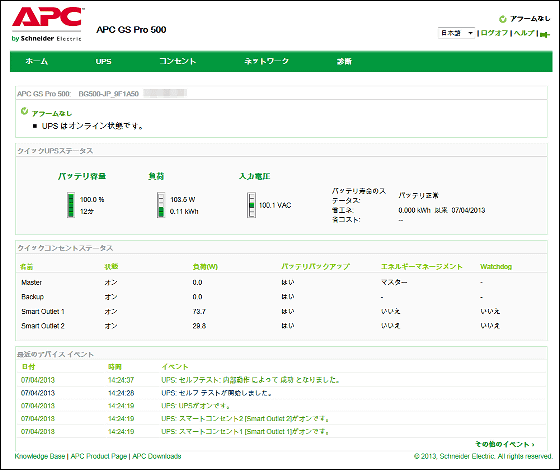This screenshot has height=470, width=560.
Task: Click the input voltage gauge icon
Action: coord(251,205)
